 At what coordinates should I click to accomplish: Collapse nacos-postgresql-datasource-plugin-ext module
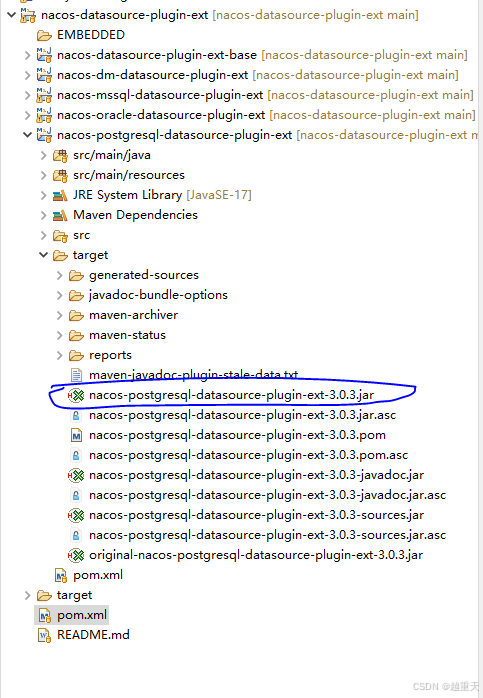point(28,135)
